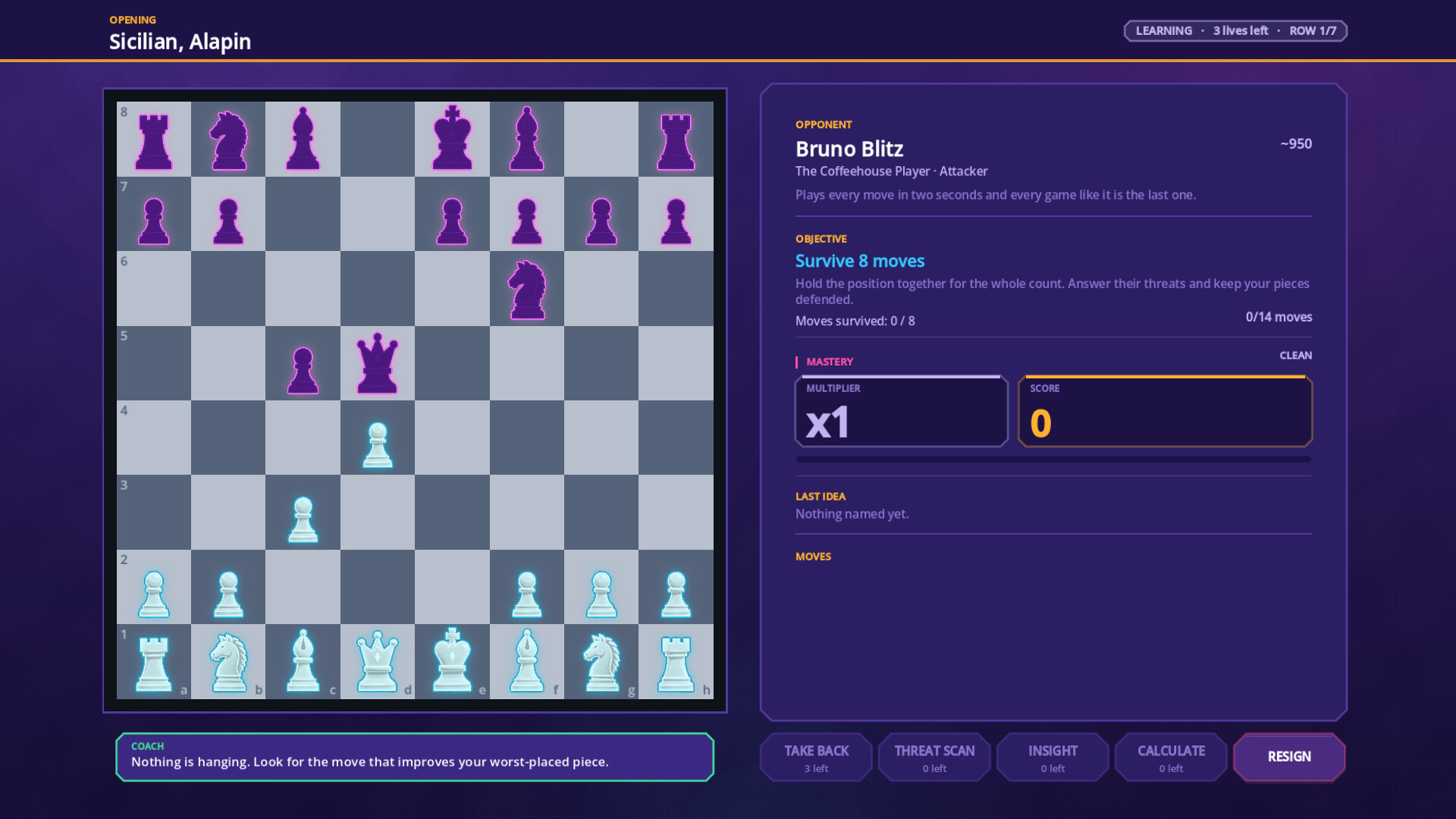Select the white bishop on c1
The height and width of the screenshot is (819, 1456).
(x=303, y=661)
